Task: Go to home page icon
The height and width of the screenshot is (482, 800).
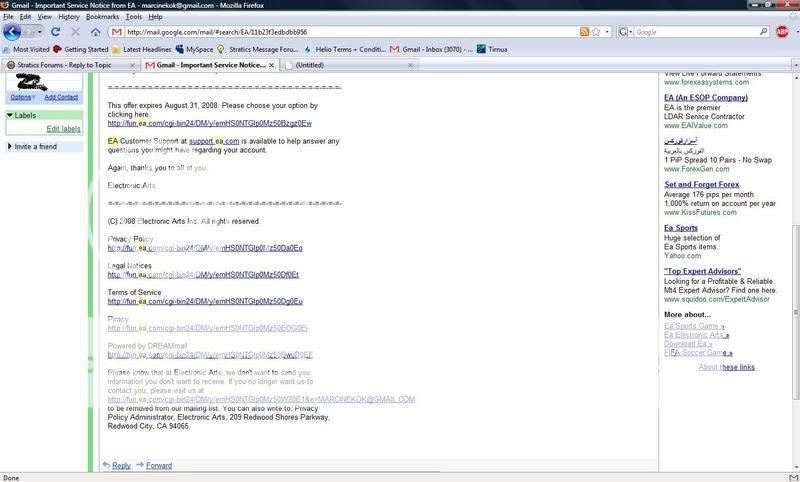Action: 95,32
